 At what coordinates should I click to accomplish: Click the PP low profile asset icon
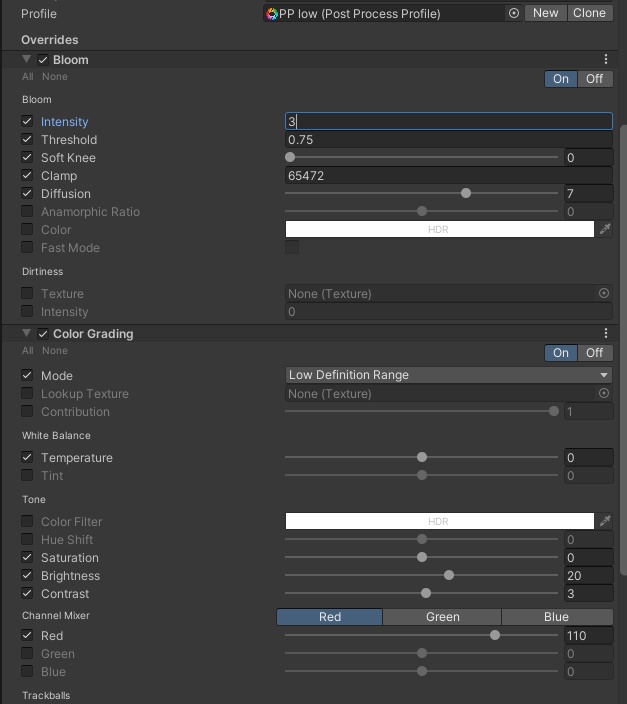coord(272,14)
